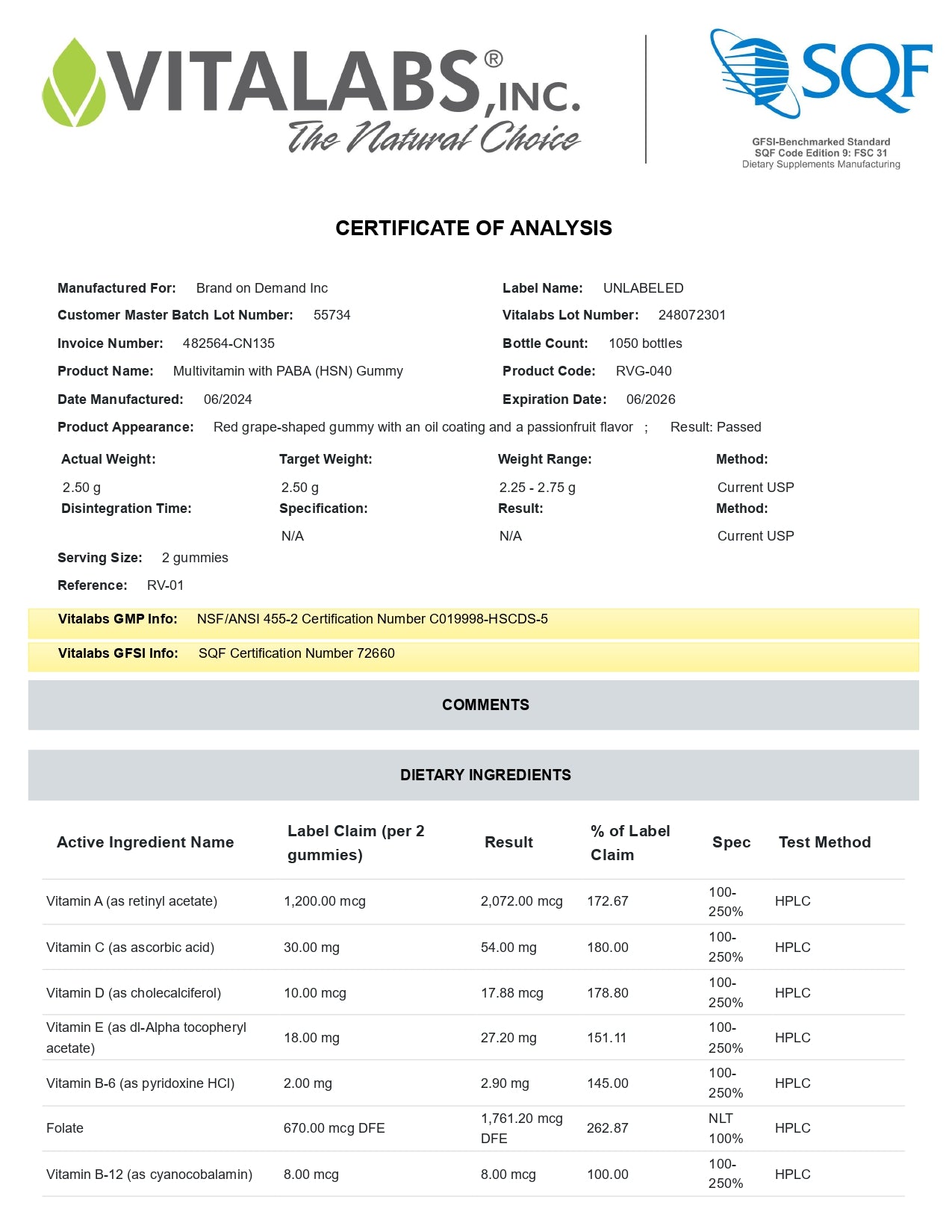Click the DIETARY INGREDIENTS section header bar
The image size is (952, 1232).
473,775
